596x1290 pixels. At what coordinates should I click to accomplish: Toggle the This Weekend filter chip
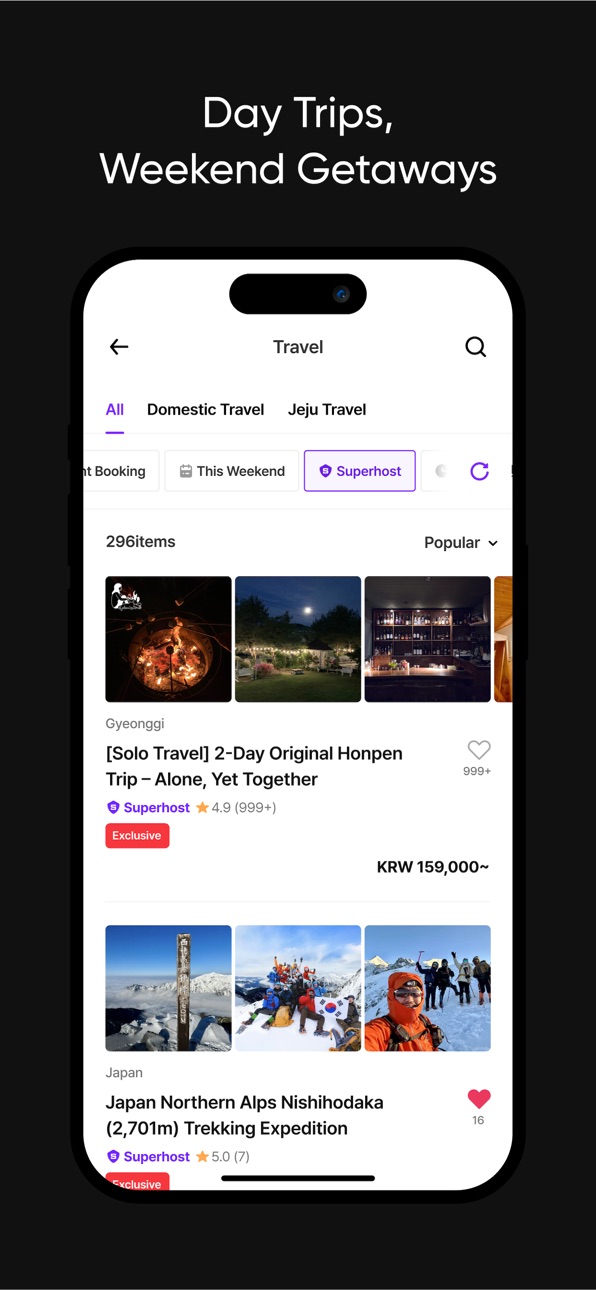[232, 471]
